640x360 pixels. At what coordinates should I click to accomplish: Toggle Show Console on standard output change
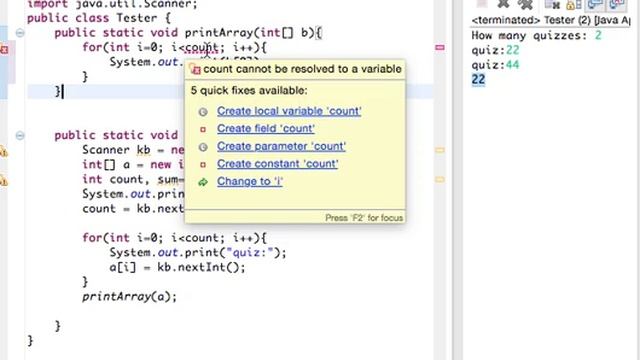point(595,4)
